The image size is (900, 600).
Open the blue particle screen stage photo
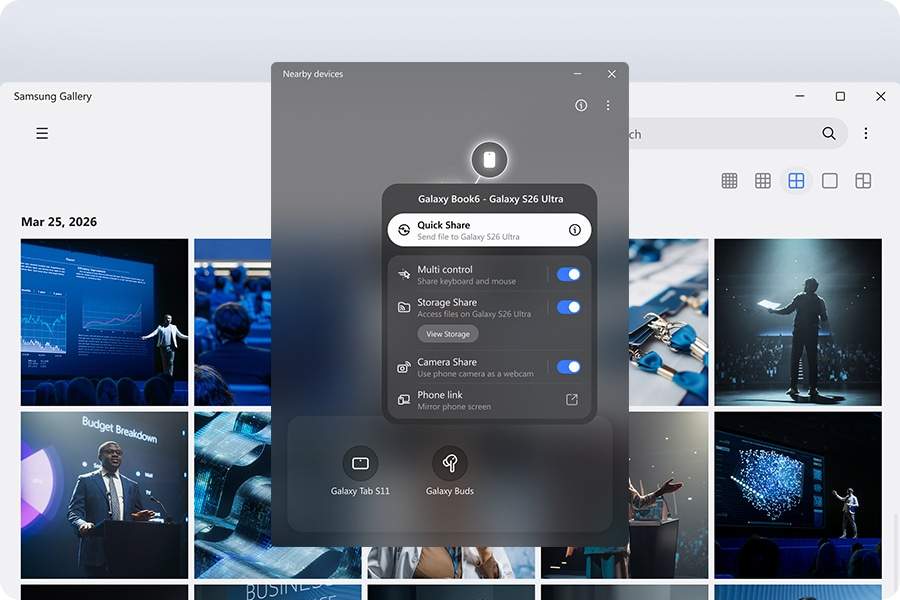798,495
